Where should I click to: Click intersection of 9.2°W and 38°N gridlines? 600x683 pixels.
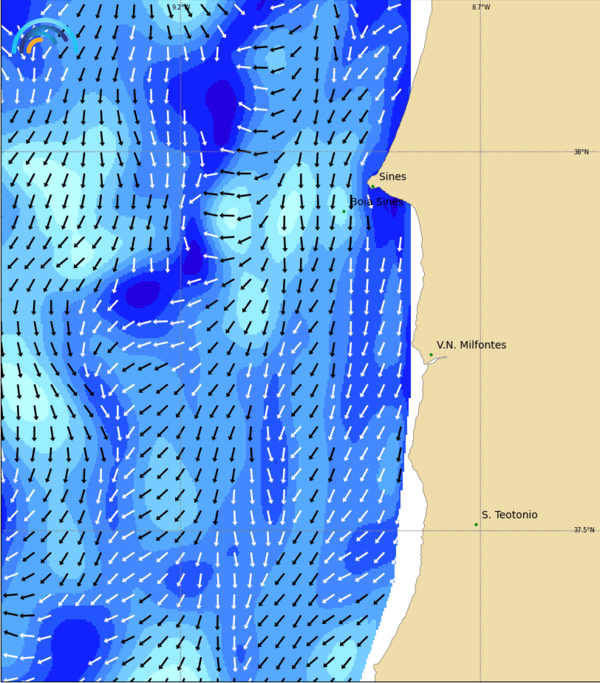point(180,151)
